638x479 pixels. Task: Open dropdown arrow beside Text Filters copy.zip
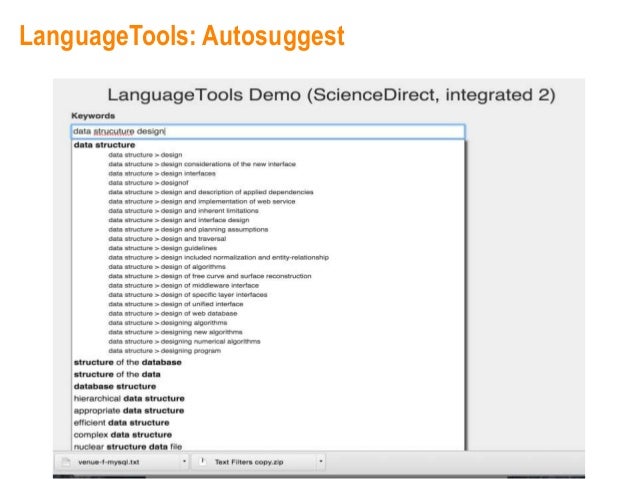click(x=321, y=462)
